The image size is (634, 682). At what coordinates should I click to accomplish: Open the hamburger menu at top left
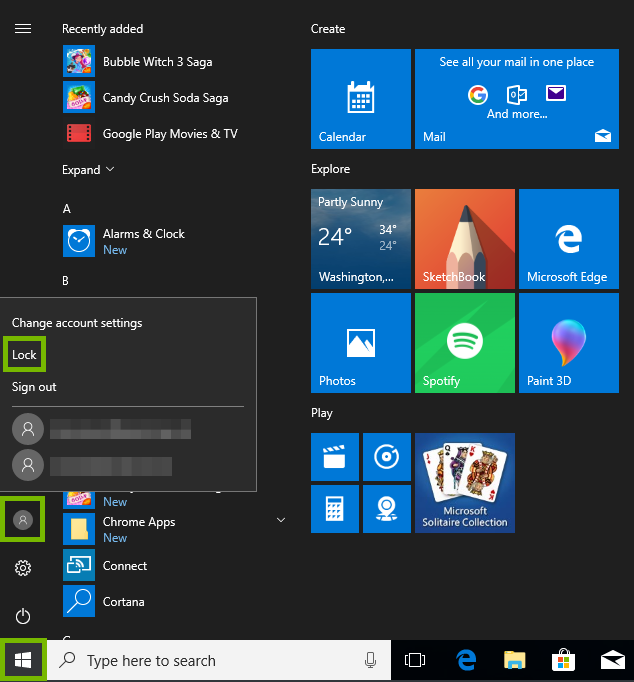pos(23,29)
